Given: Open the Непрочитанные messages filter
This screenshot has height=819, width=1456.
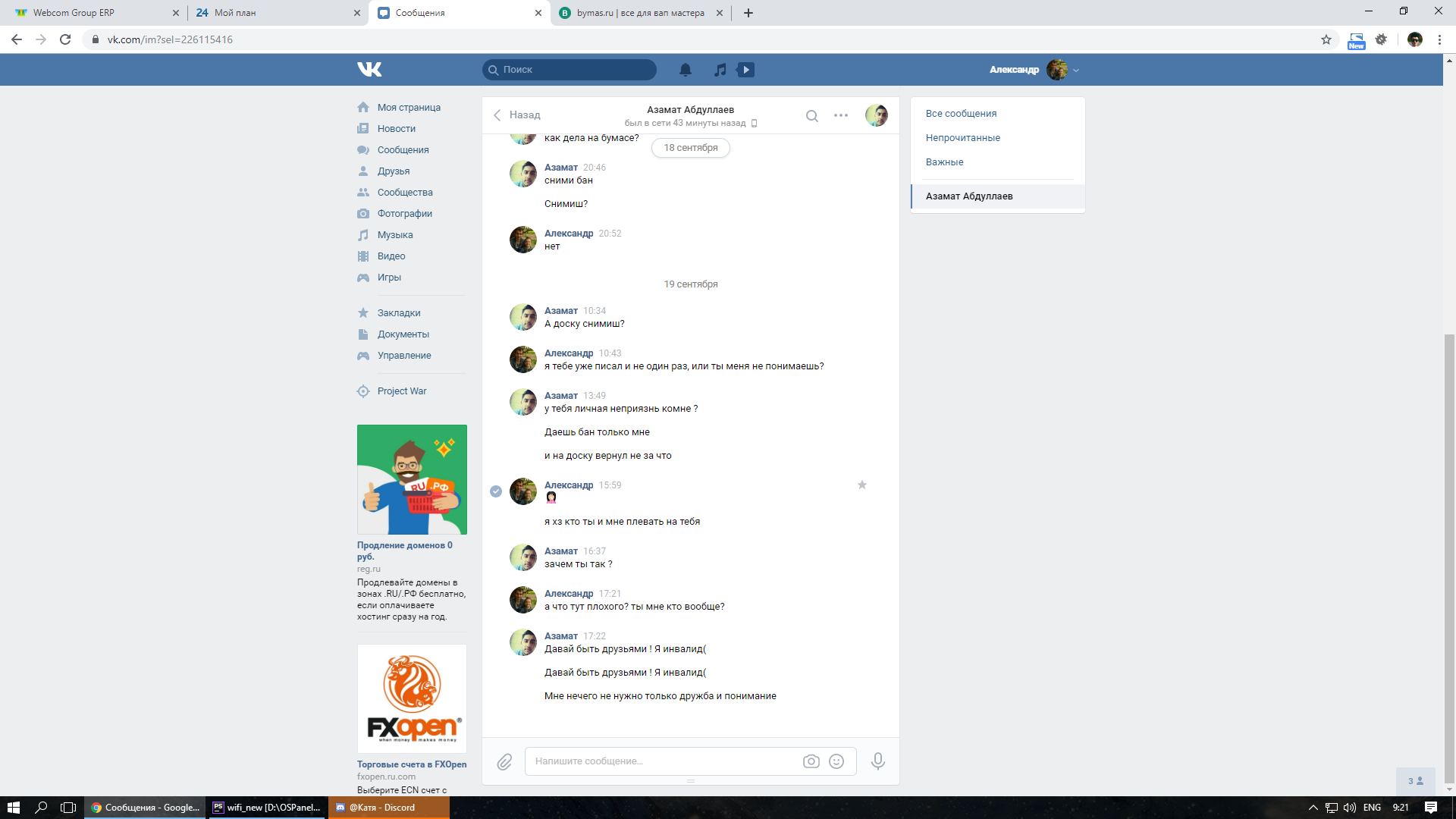Looking at the screenshot, I should [962, 138].
